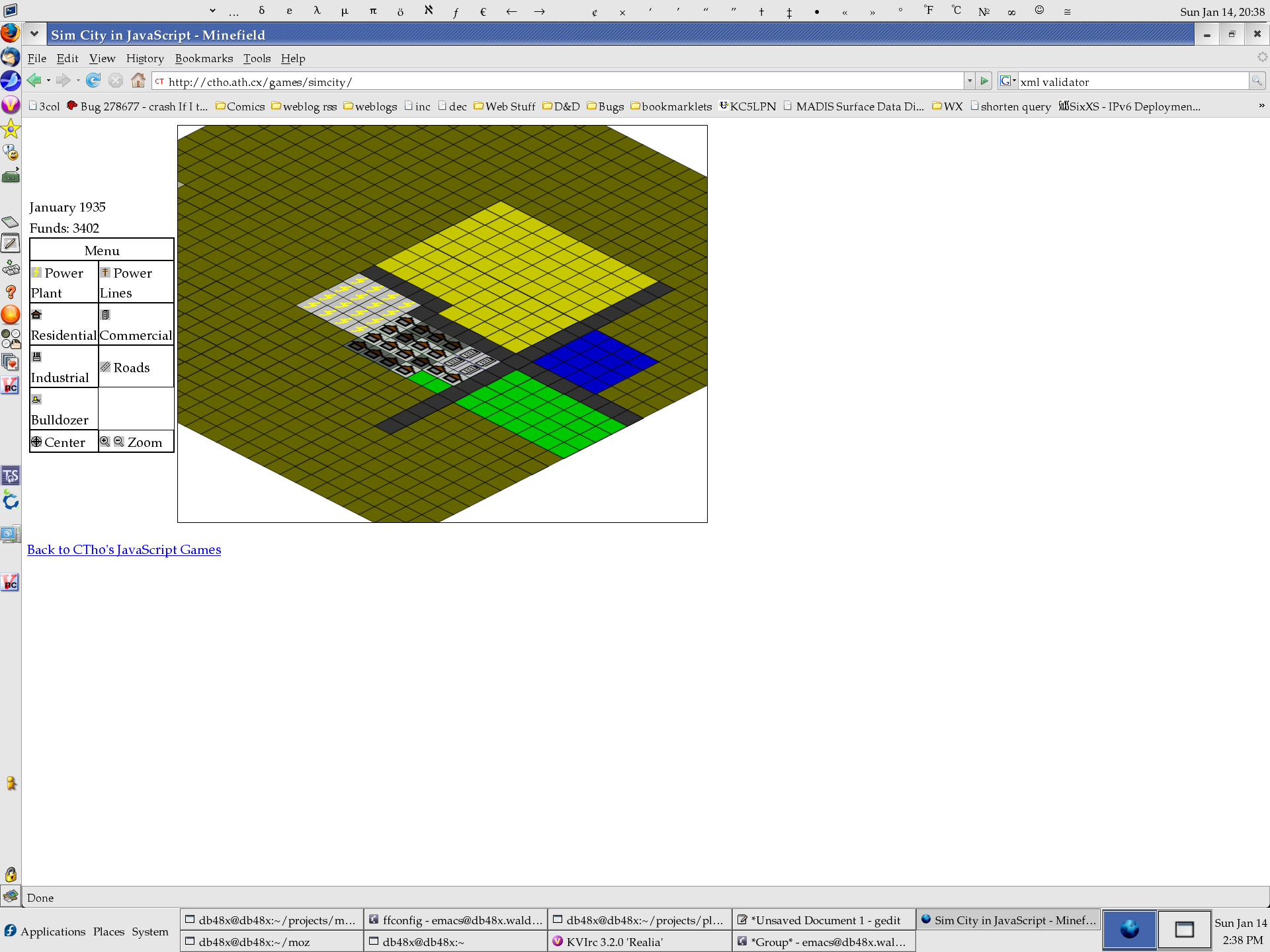Viewport: 1270px width, 952px height.
Task: Open the purple V launcher in side panel
Action: click(11, 104)
